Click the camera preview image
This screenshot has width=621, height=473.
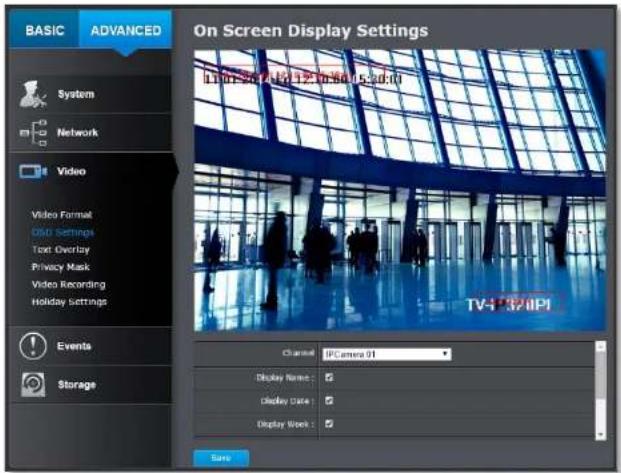point(400,190)
